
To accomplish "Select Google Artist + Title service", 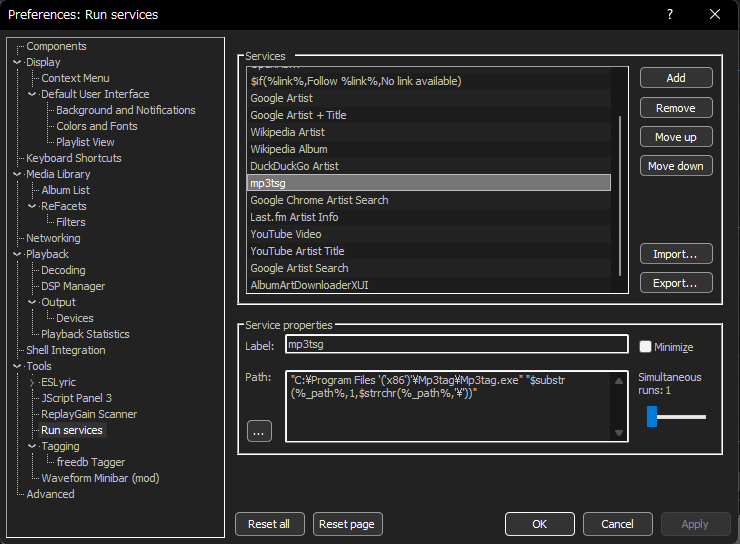I will point(429,115).
